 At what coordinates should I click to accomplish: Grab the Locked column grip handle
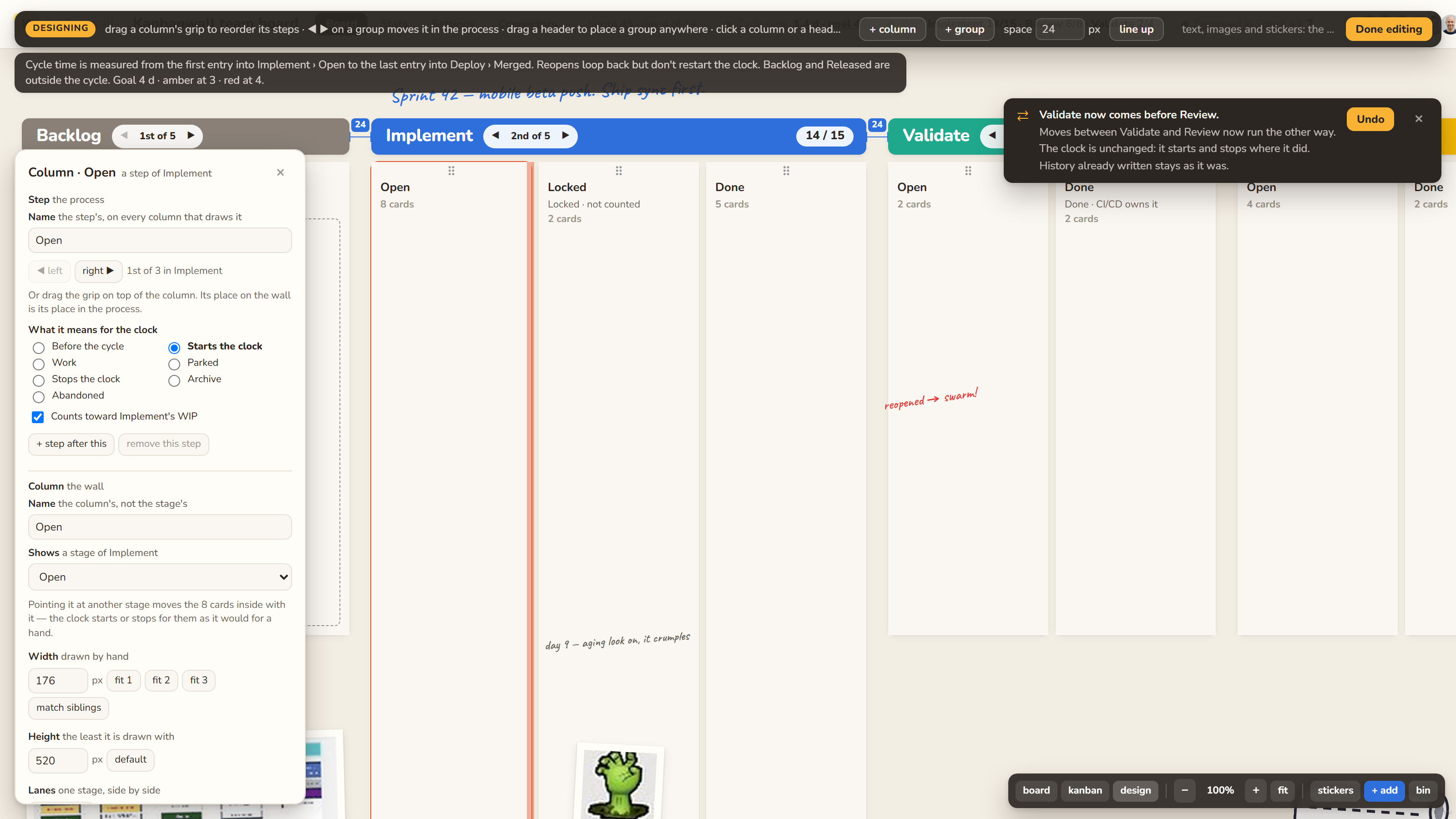[618, 170]
